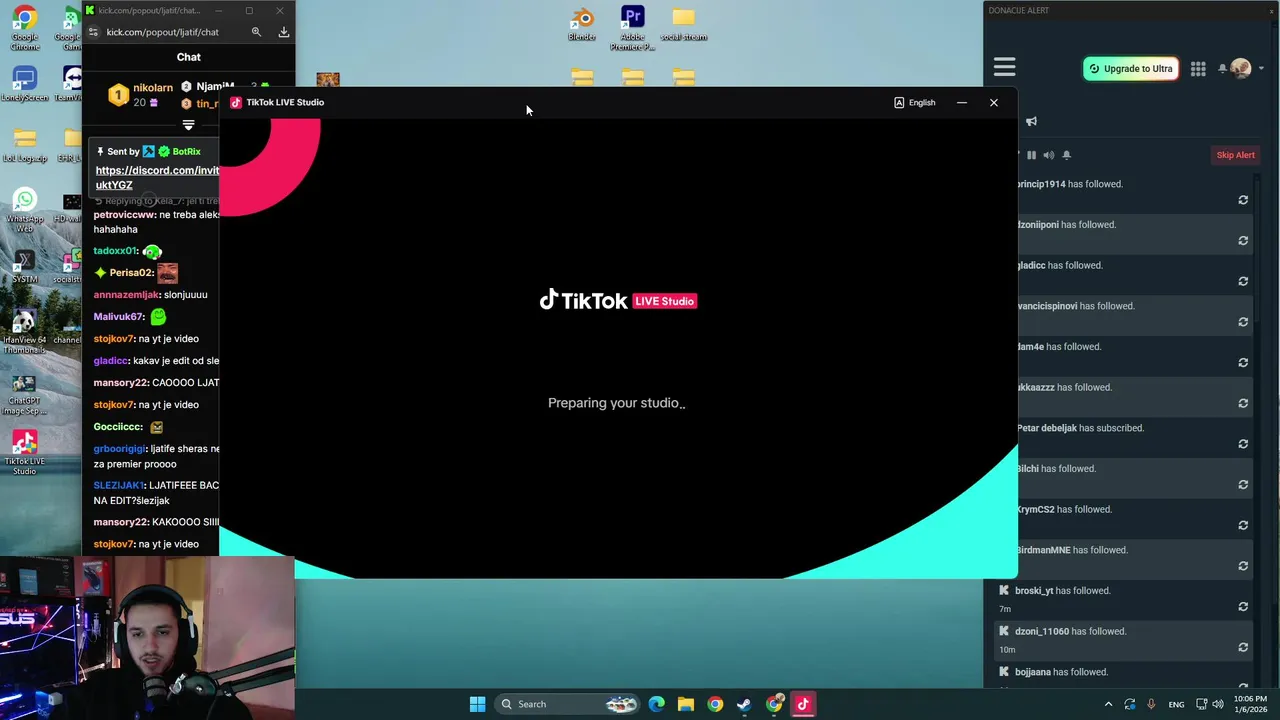Image resolution: width=1280 pixels, height=720 pixels.
Task: Open Microsoft Edge from taskbar
Action: 656,704
